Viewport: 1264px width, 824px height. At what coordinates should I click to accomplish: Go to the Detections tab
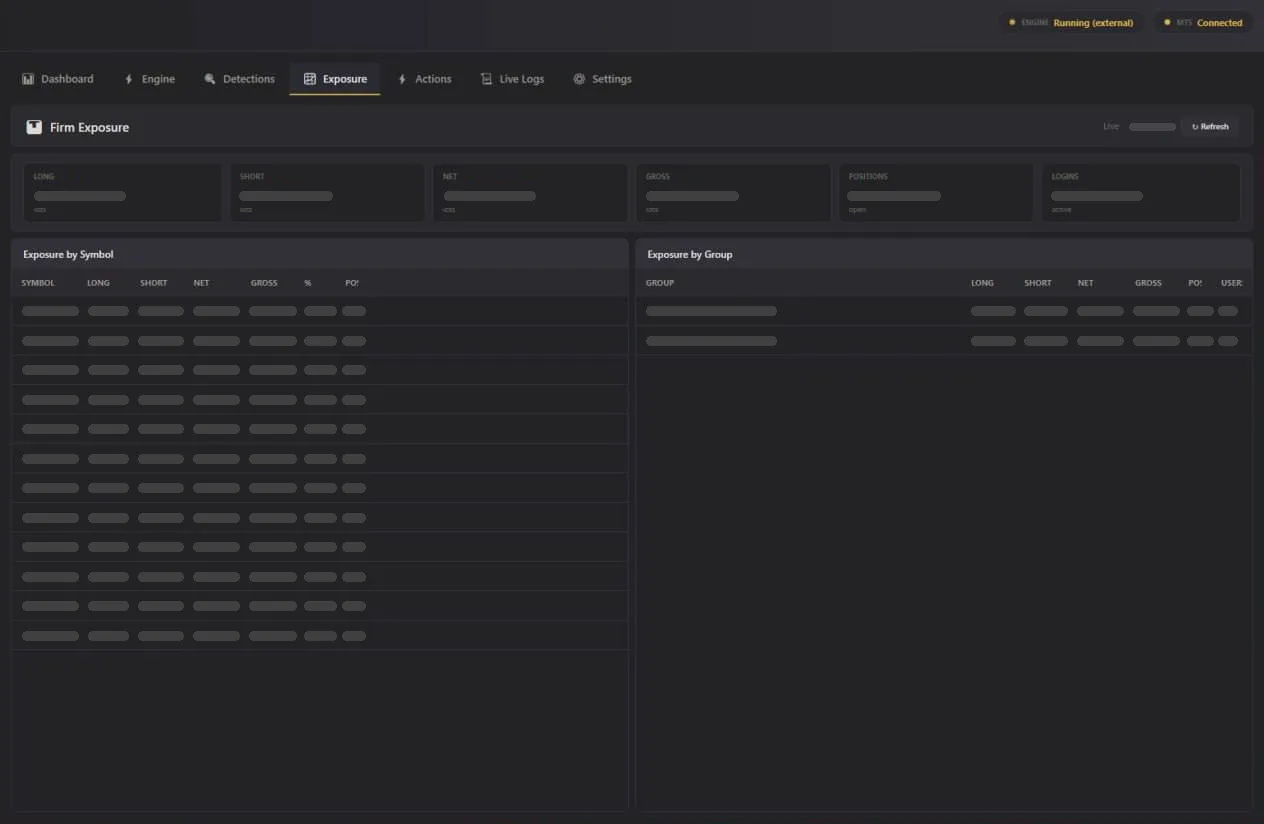pos(239,79)
